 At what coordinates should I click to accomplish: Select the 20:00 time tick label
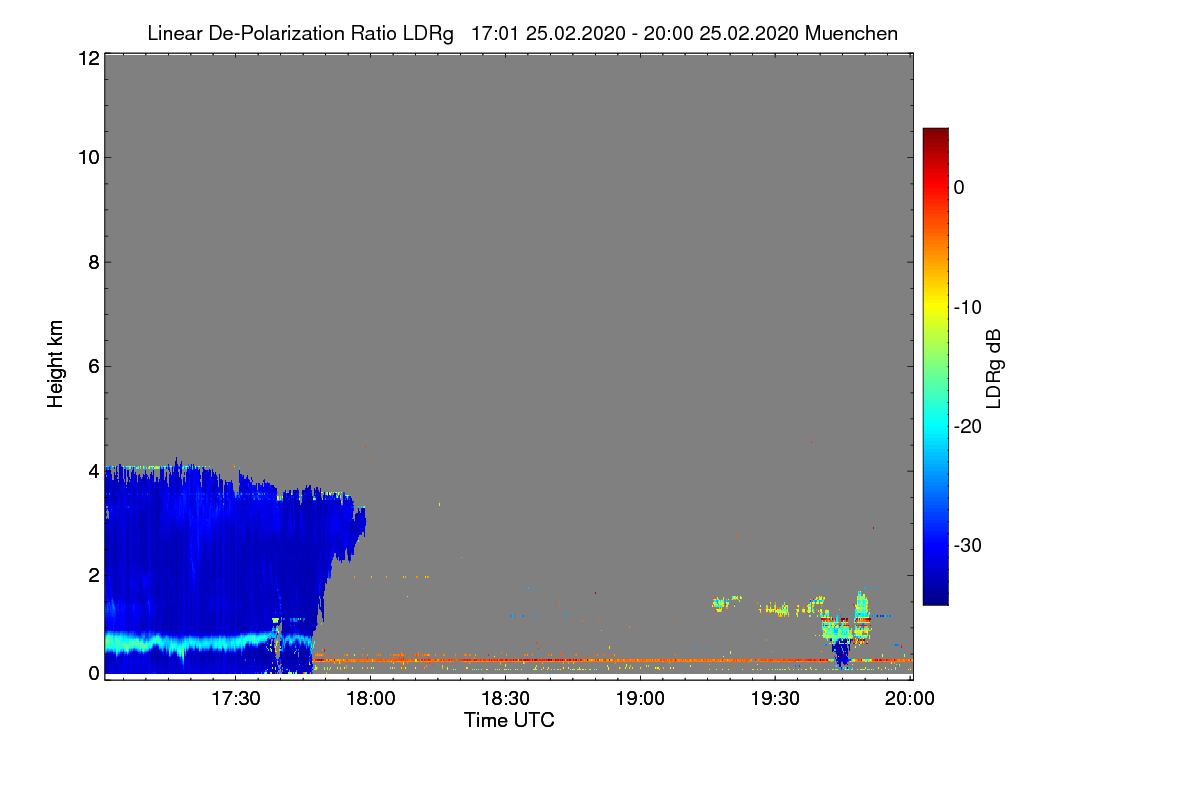click(910, 699)
